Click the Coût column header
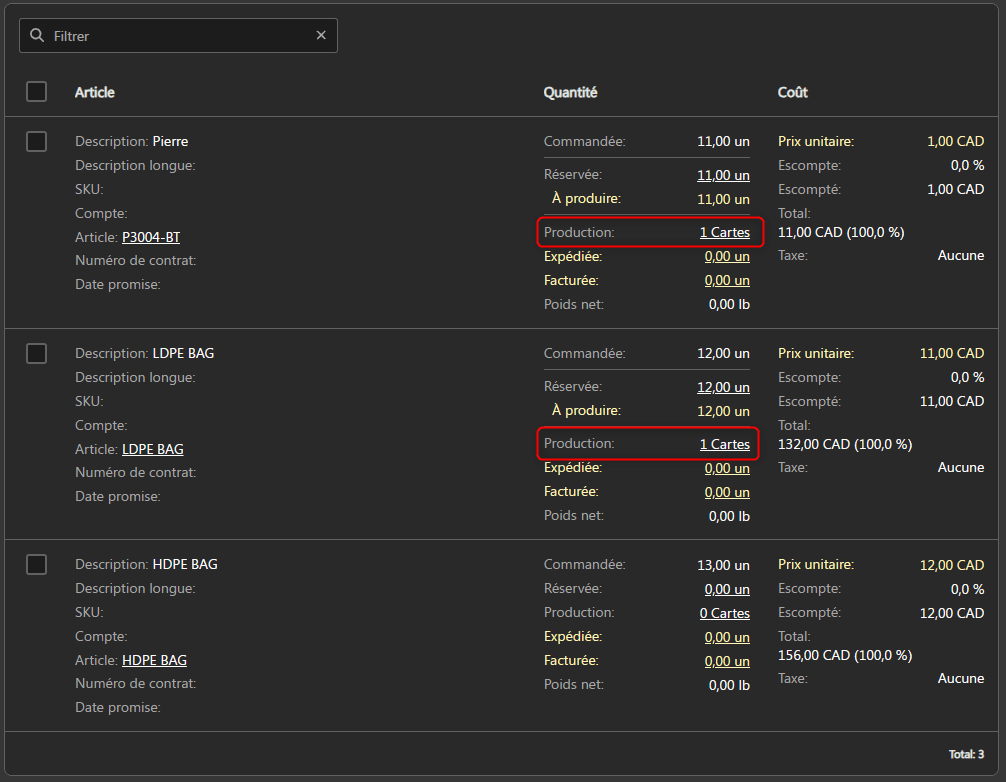 pyautogui.click(x=792, y=92)
